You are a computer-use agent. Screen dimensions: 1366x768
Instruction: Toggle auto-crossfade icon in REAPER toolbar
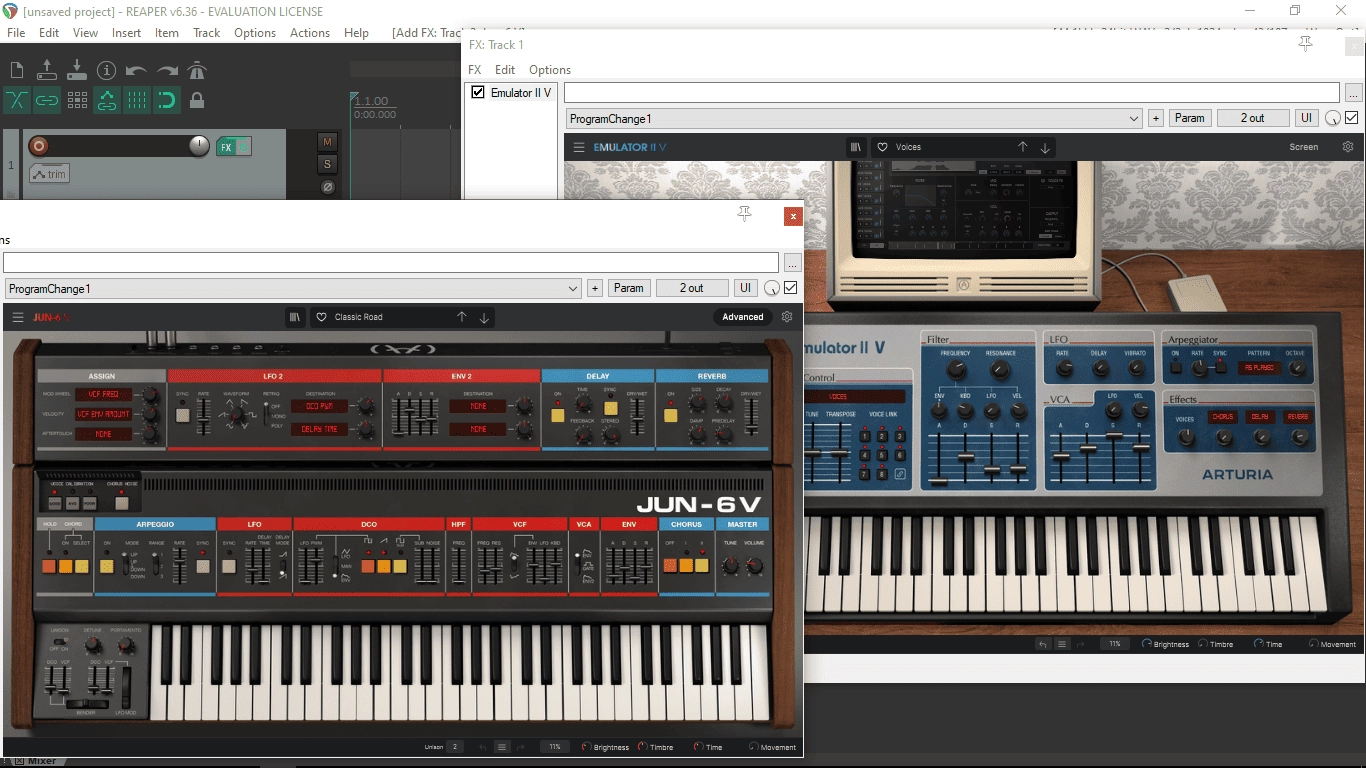(16, 100)
